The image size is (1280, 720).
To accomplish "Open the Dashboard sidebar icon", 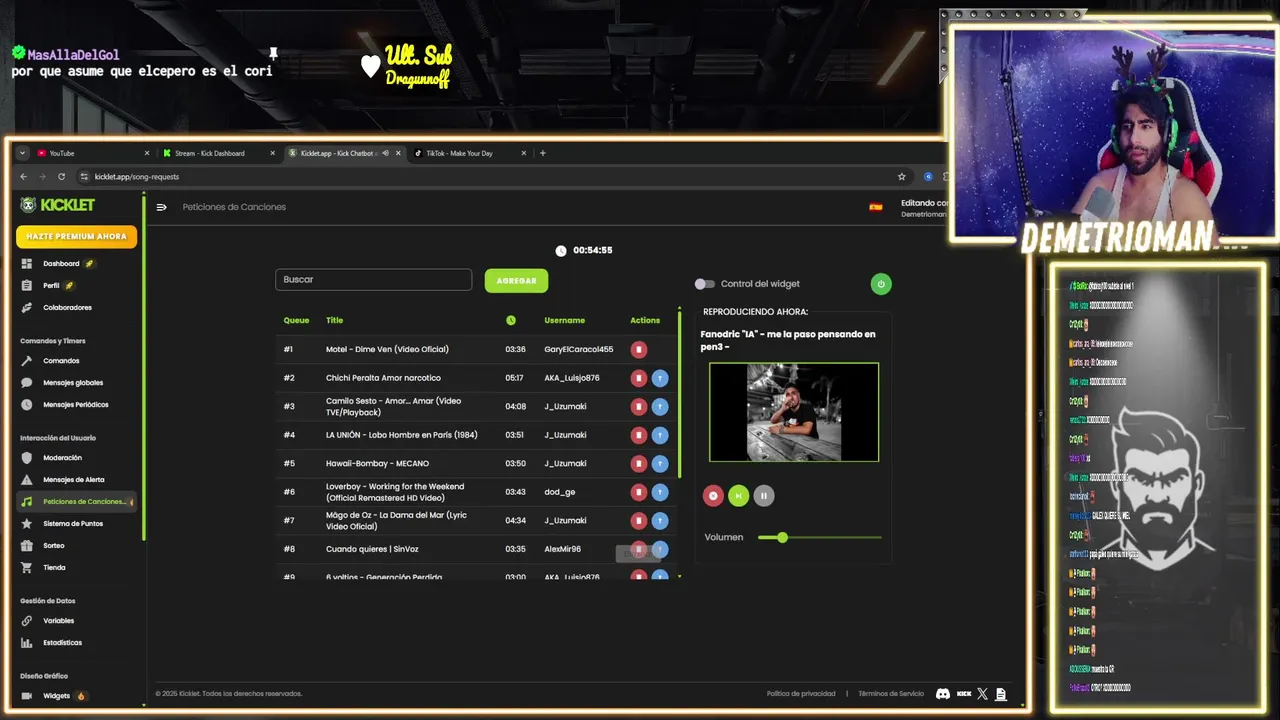I will click(x=26, y=264).
